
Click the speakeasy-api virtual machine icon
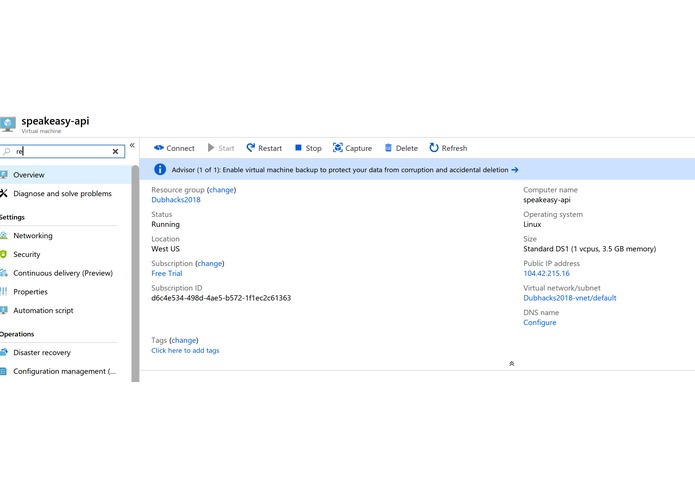coord(8,124)
